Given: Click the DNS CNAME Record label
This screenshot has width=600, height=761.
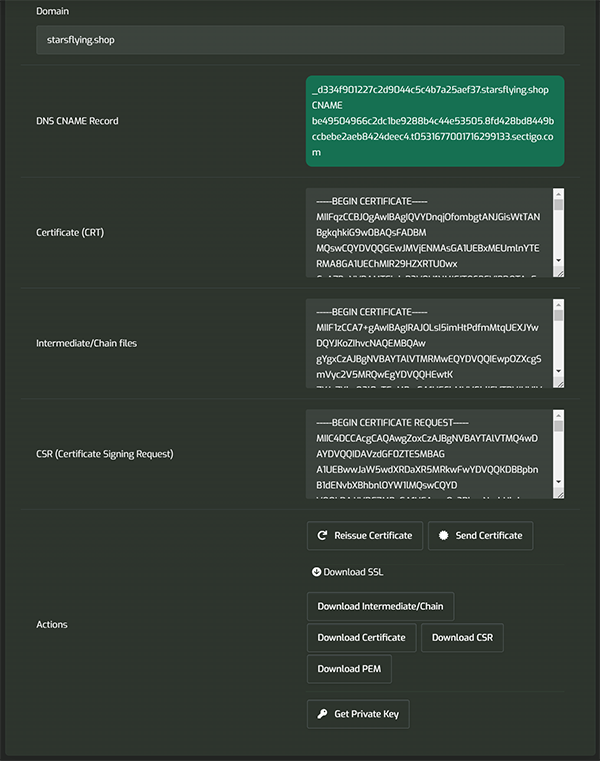Looking at the screenshot, I should tap(77, 121).
